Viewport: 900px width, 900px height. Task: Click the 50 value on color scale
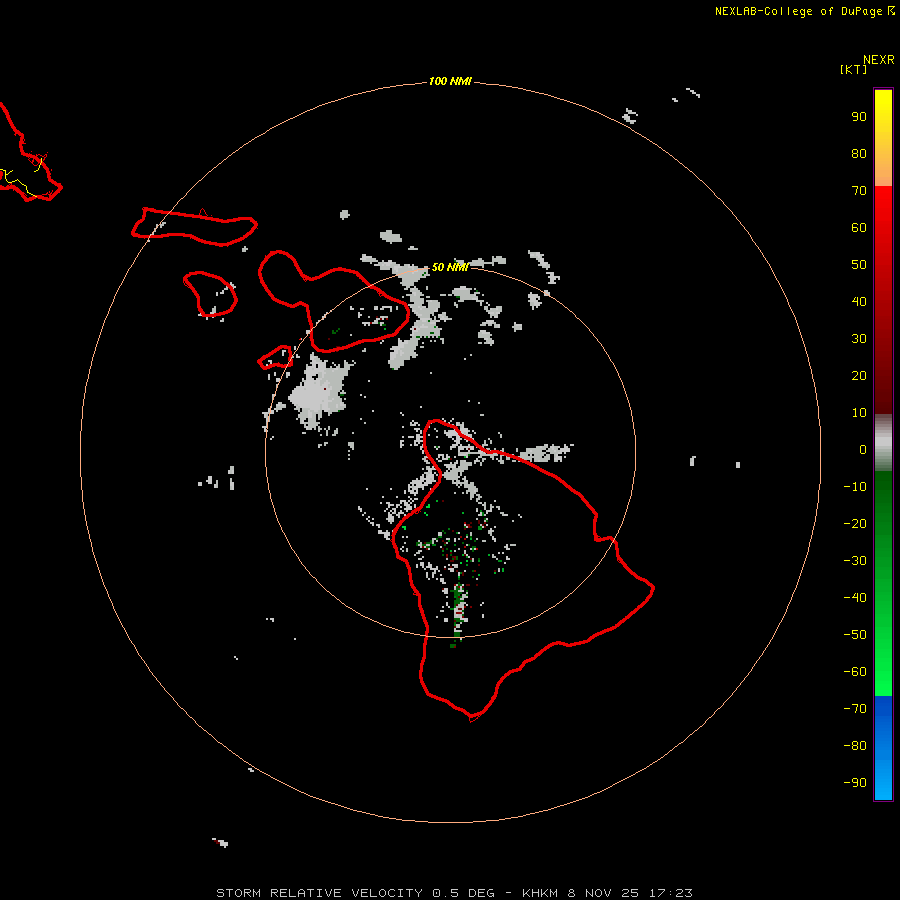(859, 265)
